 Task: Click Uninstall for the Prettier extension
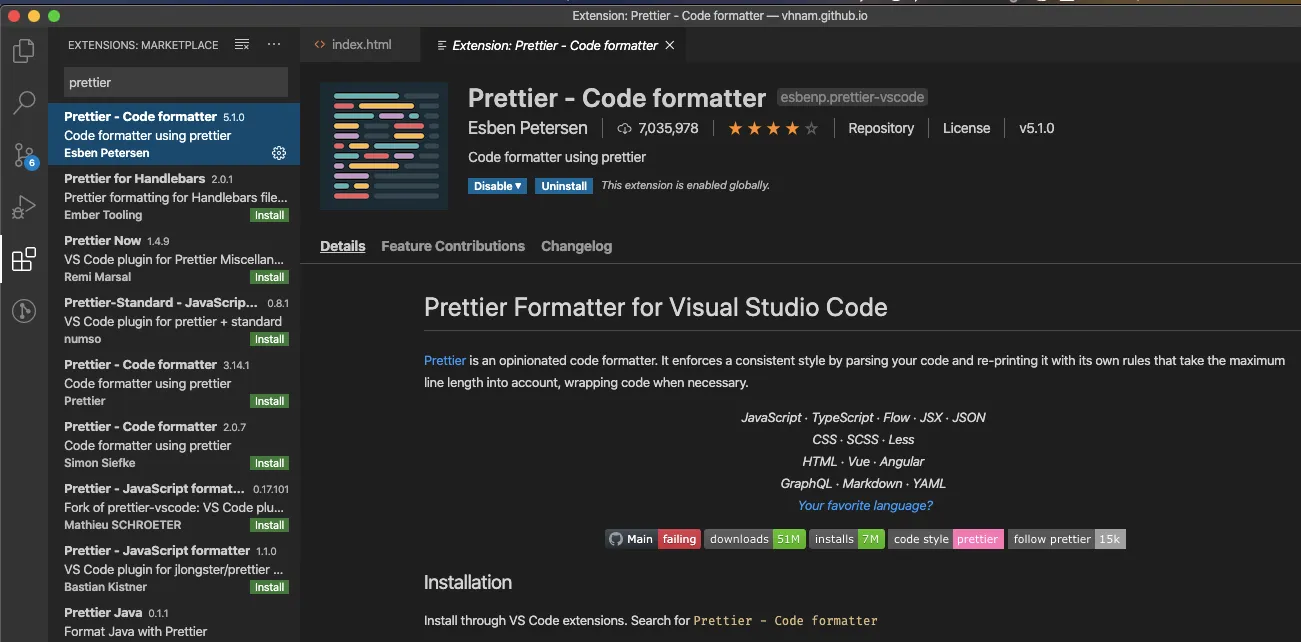(563, 186)
